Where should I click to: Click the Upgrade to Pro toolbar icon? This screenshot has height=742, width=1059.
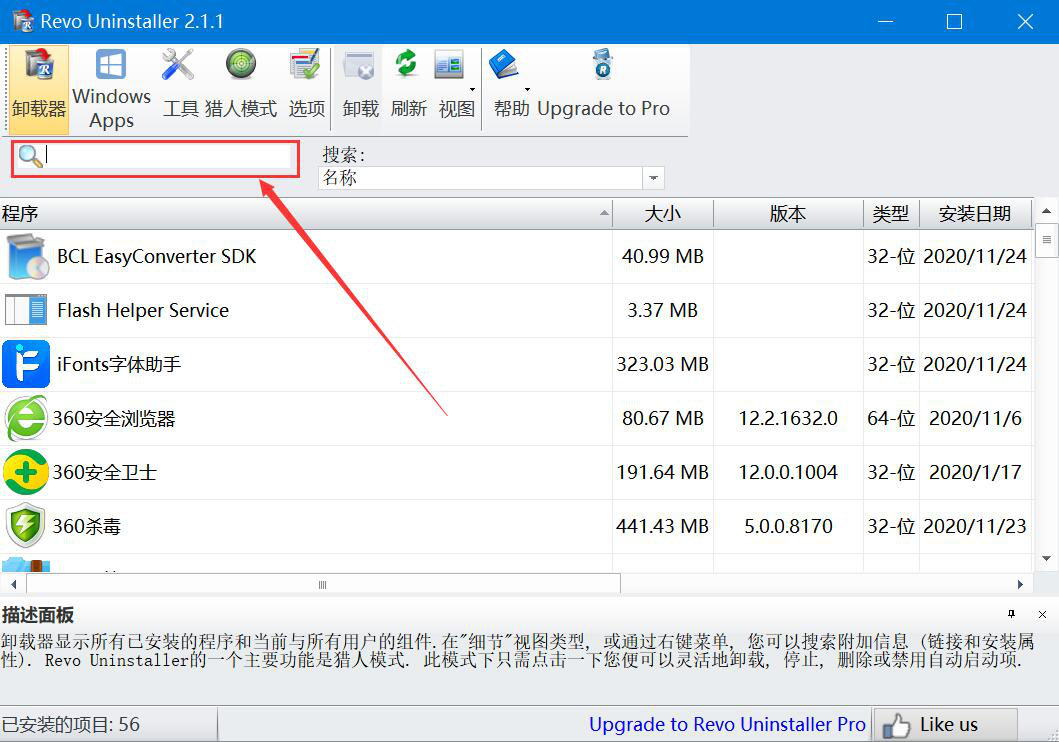602,65
